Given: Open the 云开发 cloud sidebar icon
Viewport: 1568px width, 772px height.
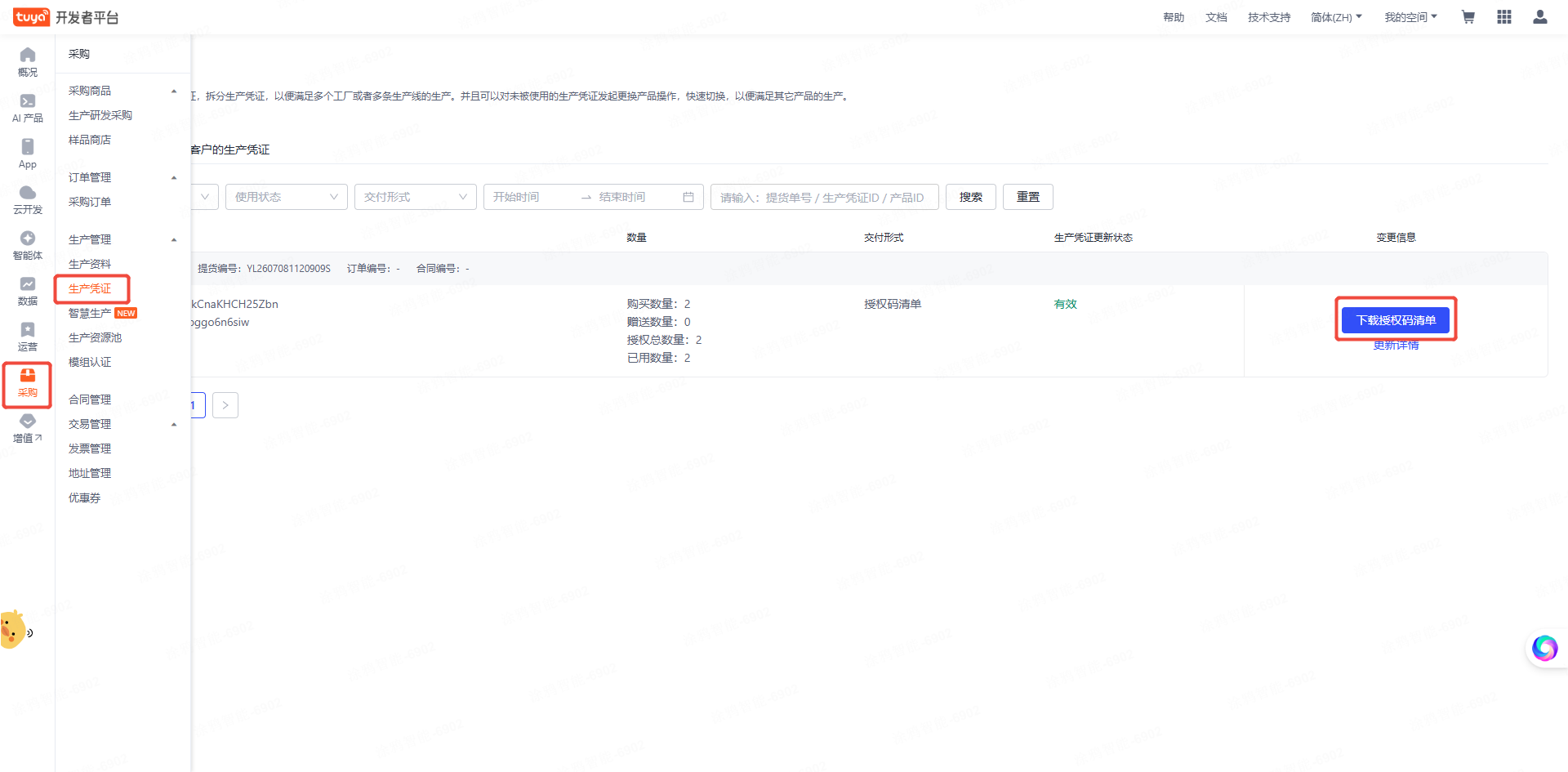Looking at the screenshot, I should 28,199.
